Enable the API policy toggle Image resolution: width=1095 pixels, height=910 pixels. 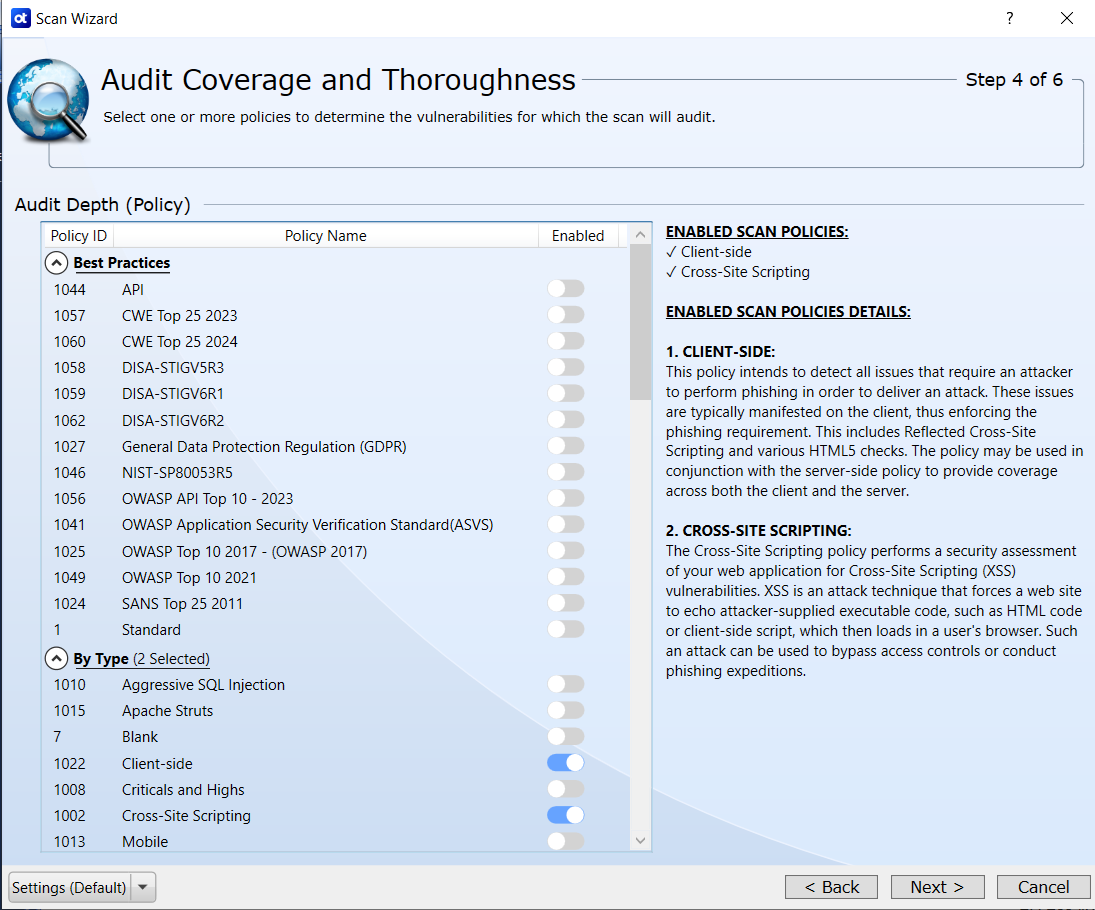[x=565, y=288]
